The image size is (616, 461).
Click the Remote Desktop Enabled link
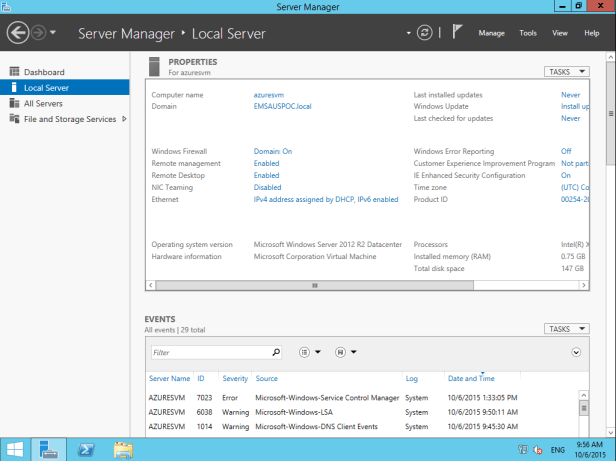click(266, 175)
